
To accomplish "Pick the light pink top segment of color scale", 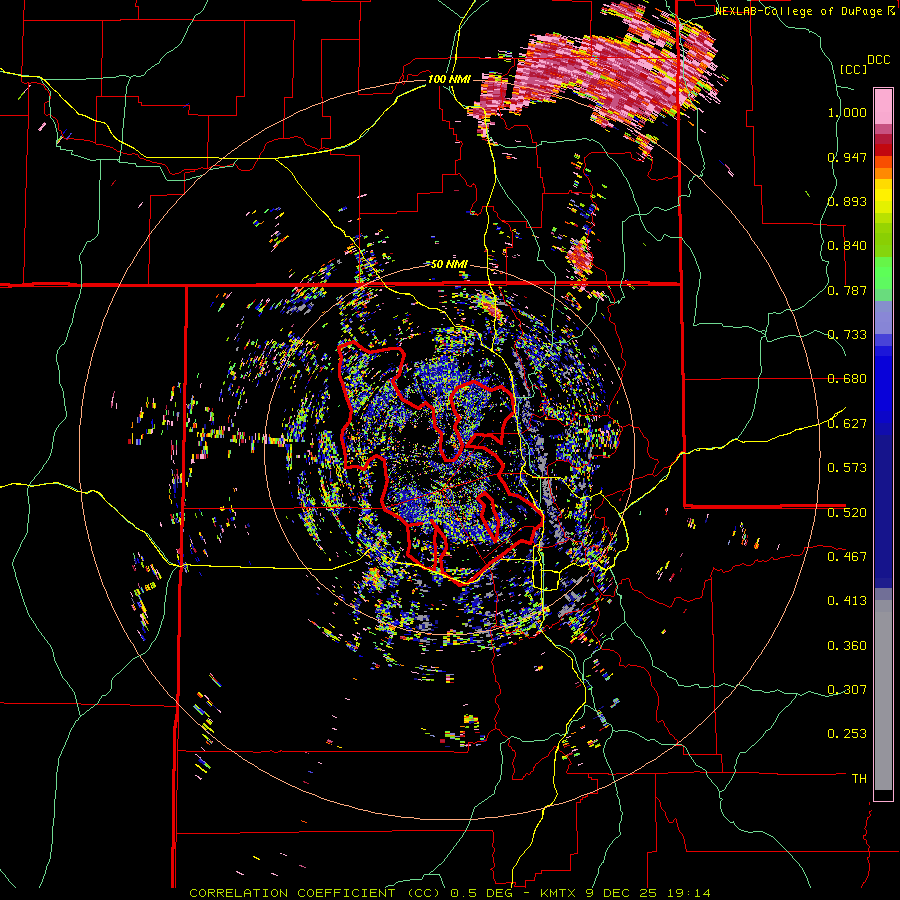I will pos(883,106).
